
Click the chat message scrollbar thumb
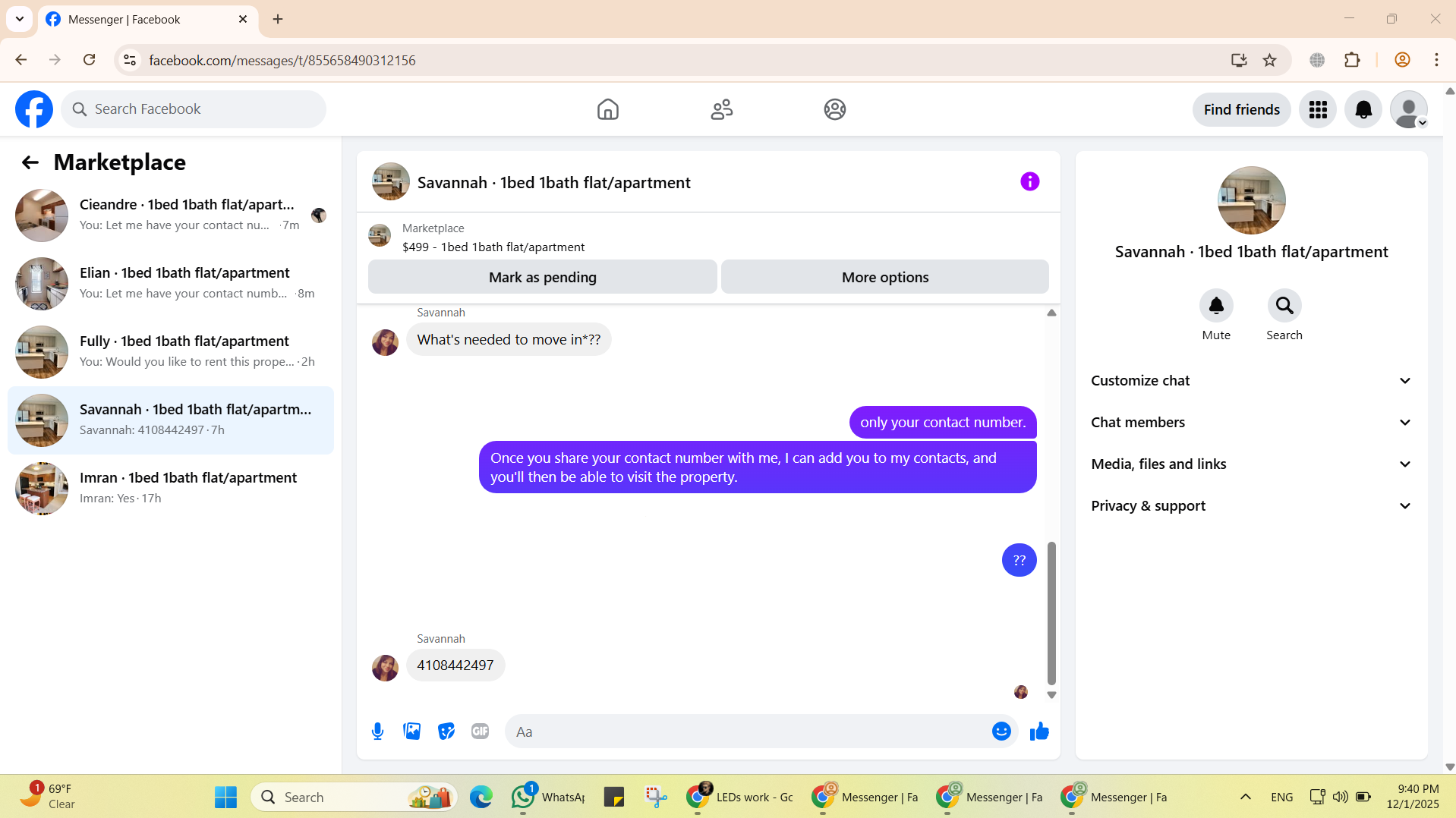(1051, 613)
